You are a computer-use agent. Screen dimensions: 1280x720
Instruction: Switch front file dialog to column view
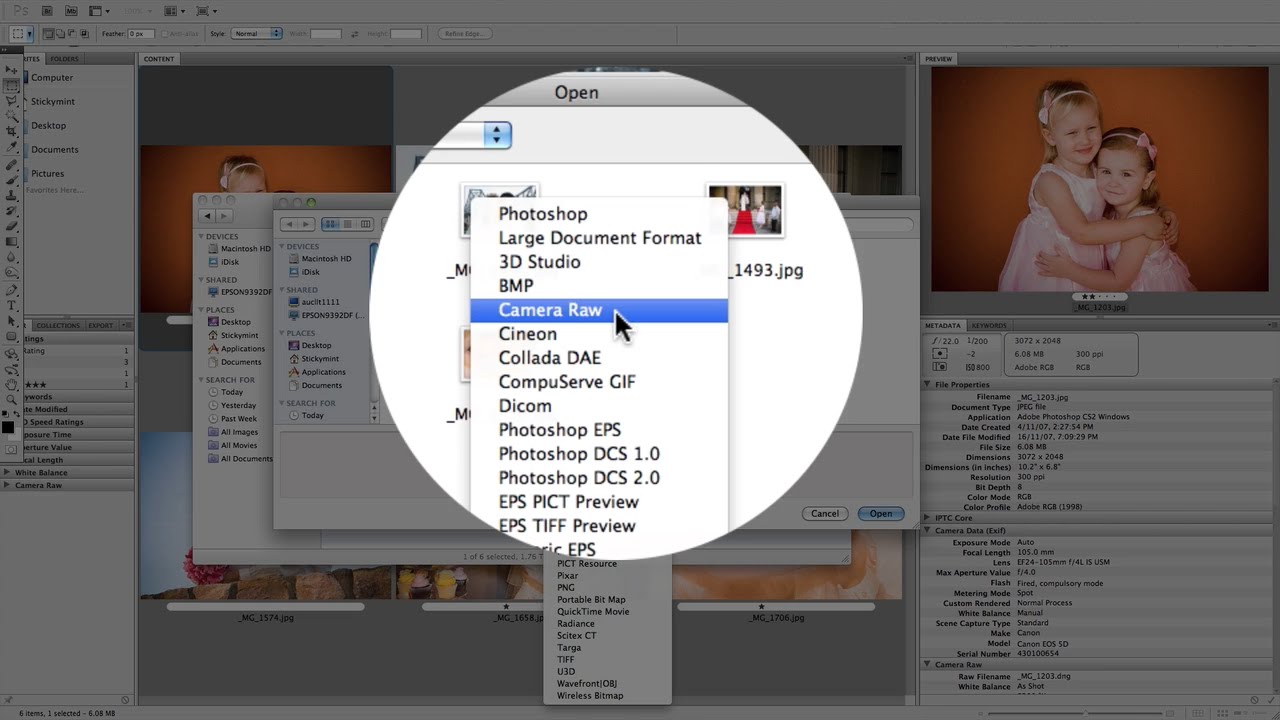point(365,224)
